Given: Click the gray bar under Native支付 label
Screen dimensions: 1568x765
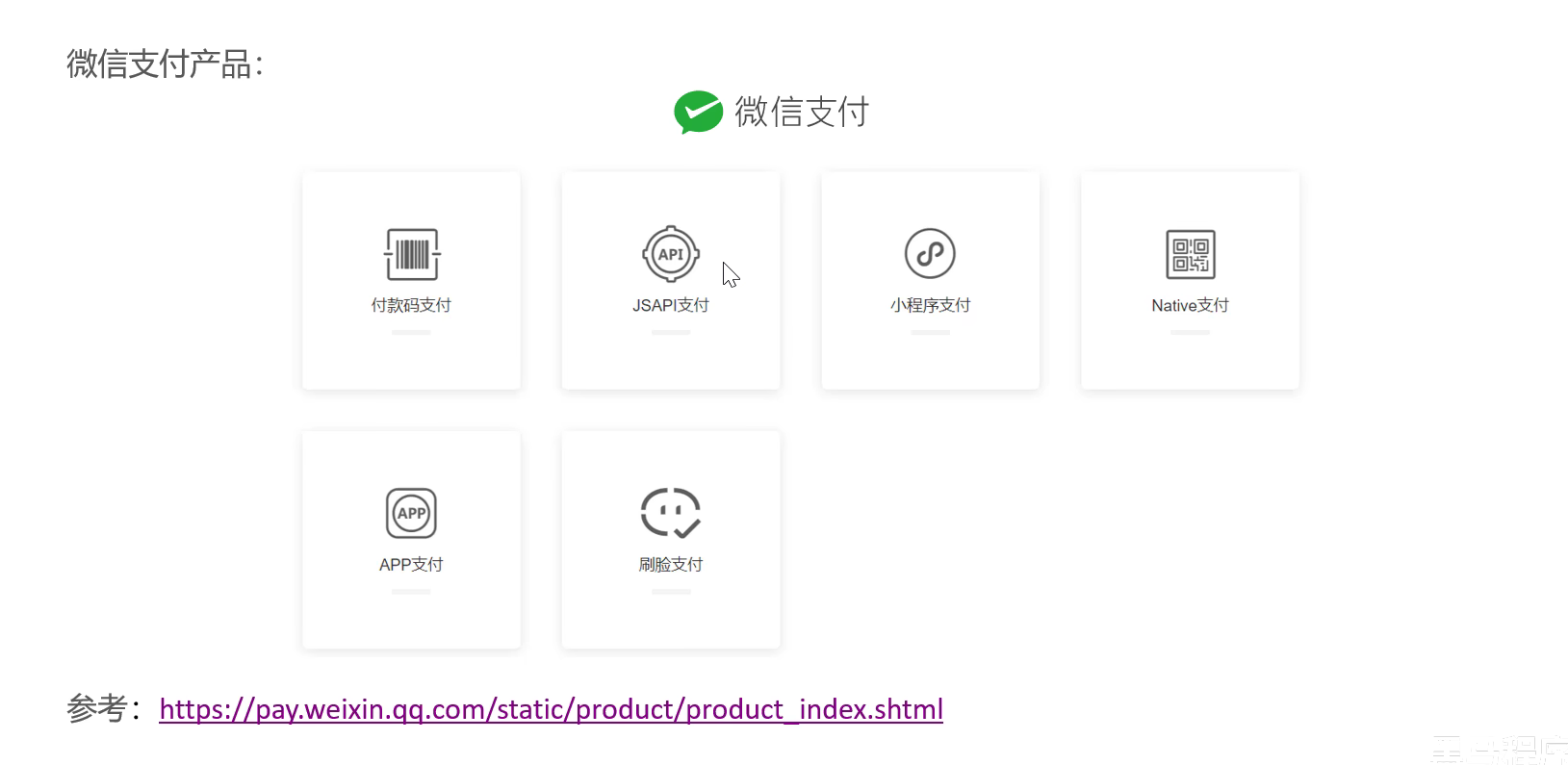Looking at the screenshot, I should (1190, 332).
